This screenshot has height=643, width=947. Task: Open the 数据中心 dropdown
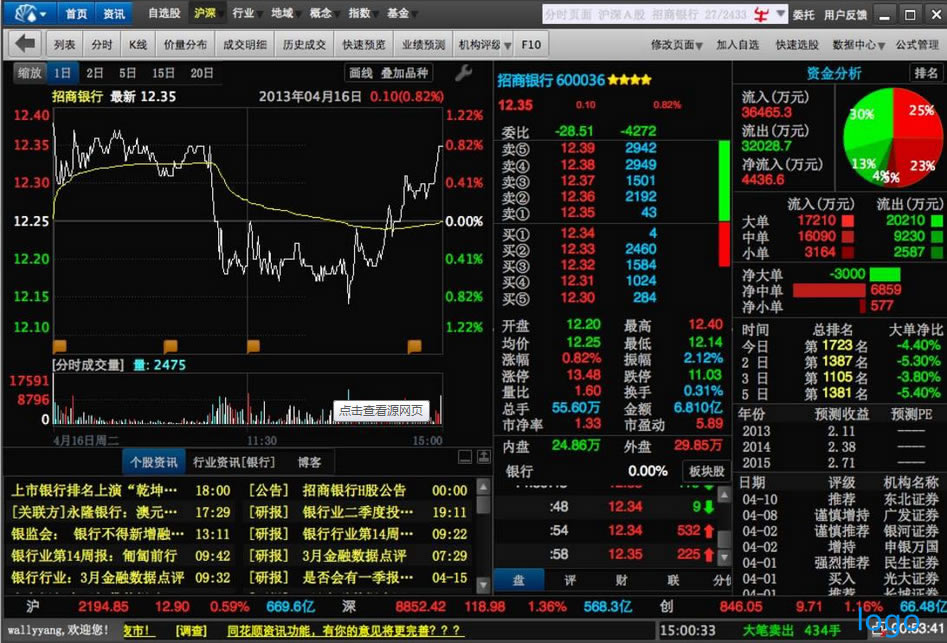coord(858,44)
